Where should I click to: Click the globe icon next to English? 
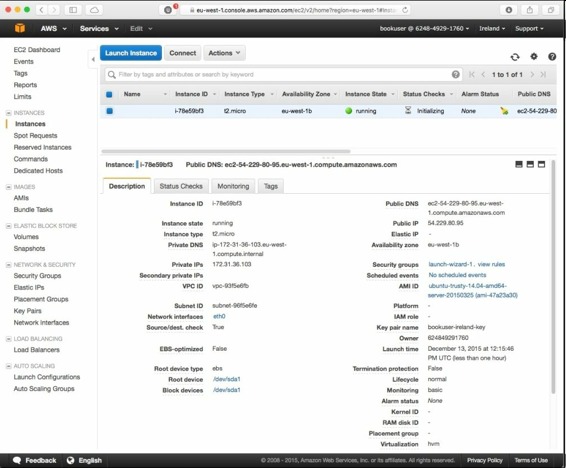coord(70,460)
